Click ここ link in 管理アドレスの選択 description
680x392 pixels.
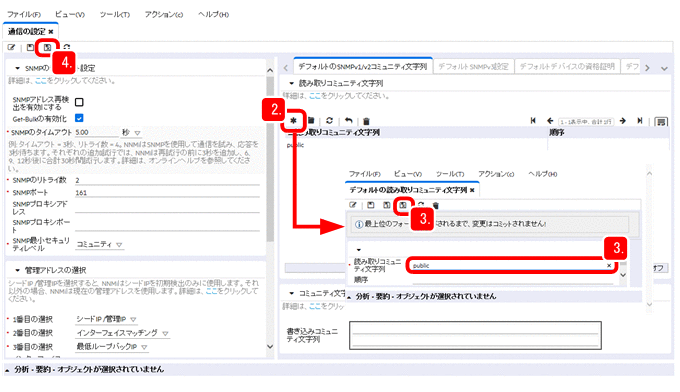tap(211, 291)
